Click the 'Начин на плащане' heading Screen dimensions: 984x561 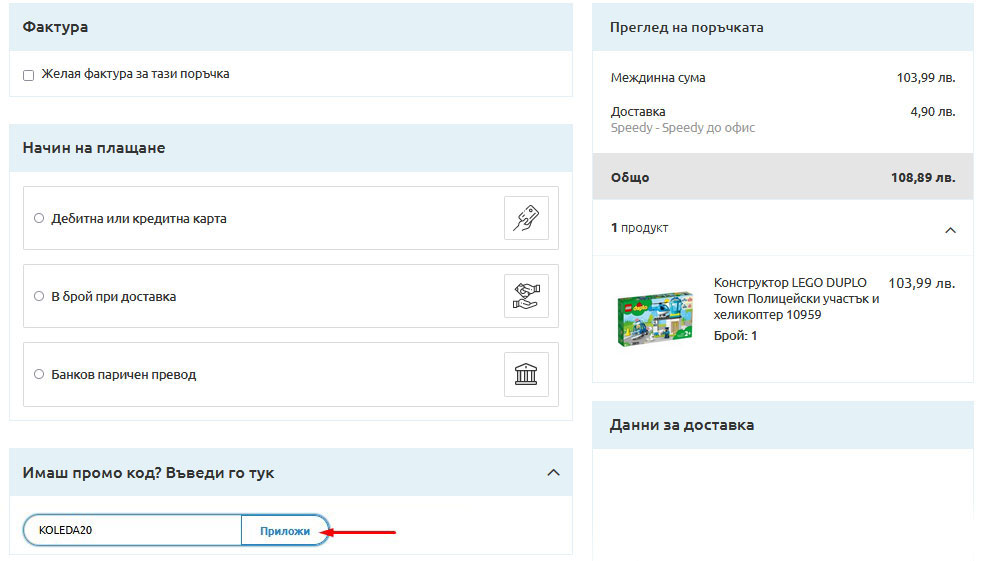click(x=94, y=148)
